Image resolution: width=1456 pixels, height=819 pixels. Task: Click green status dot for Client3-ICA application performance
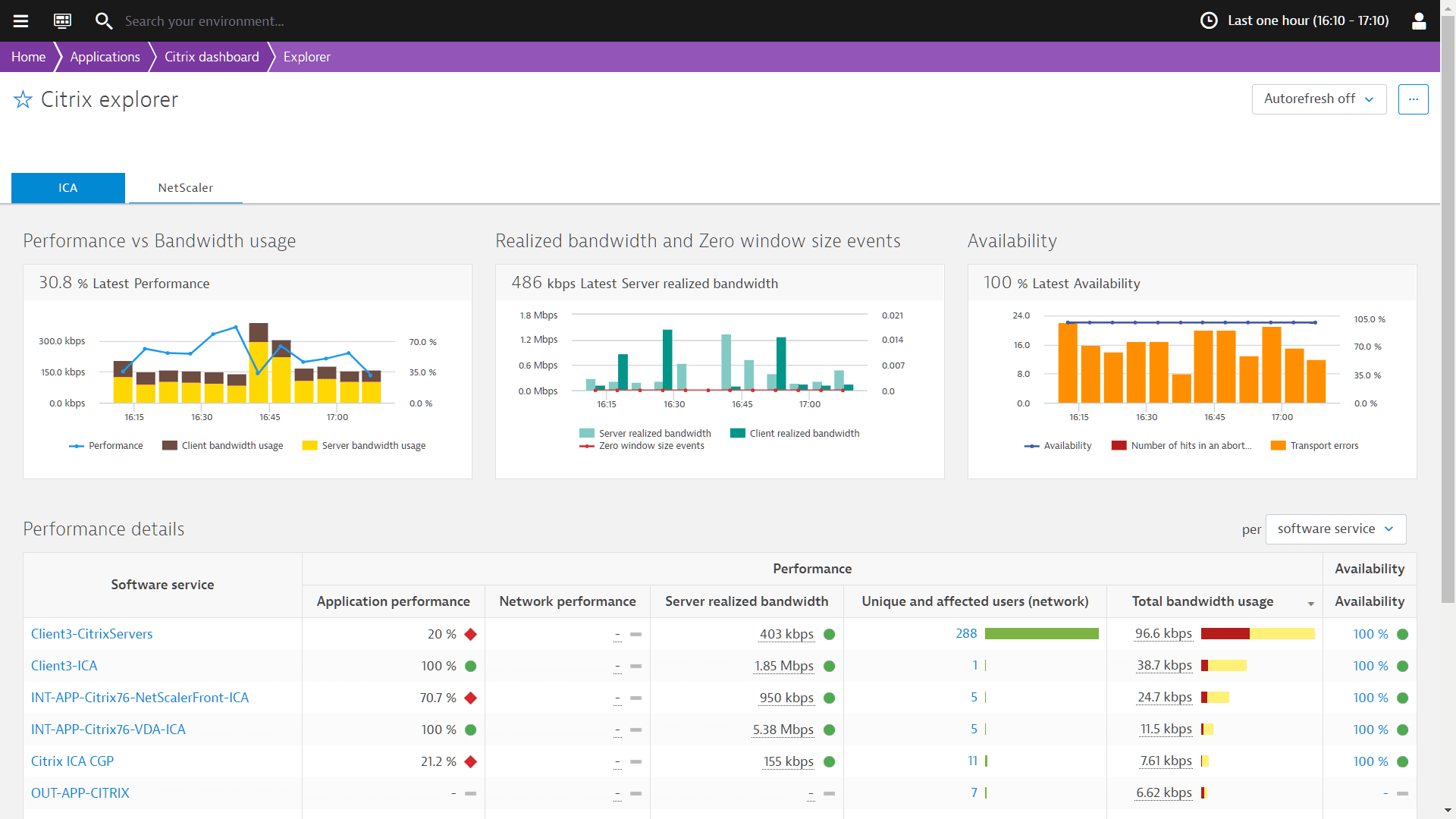coord(470,666)
